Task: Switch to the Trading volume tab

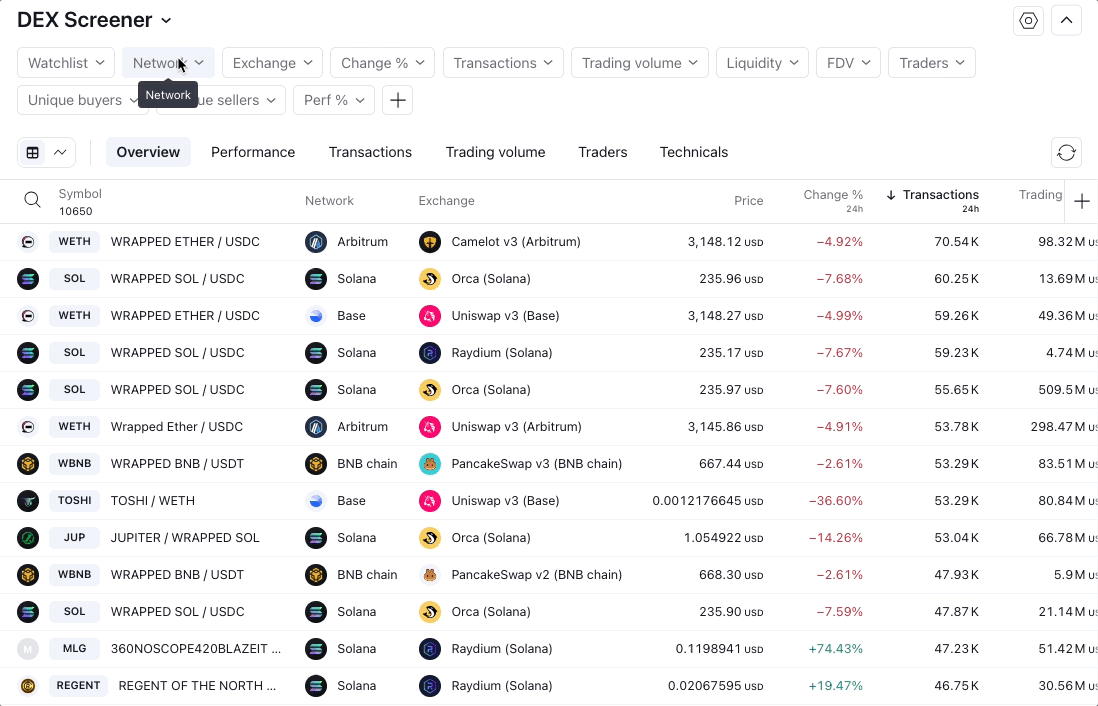Action: (x=495, y=152)
